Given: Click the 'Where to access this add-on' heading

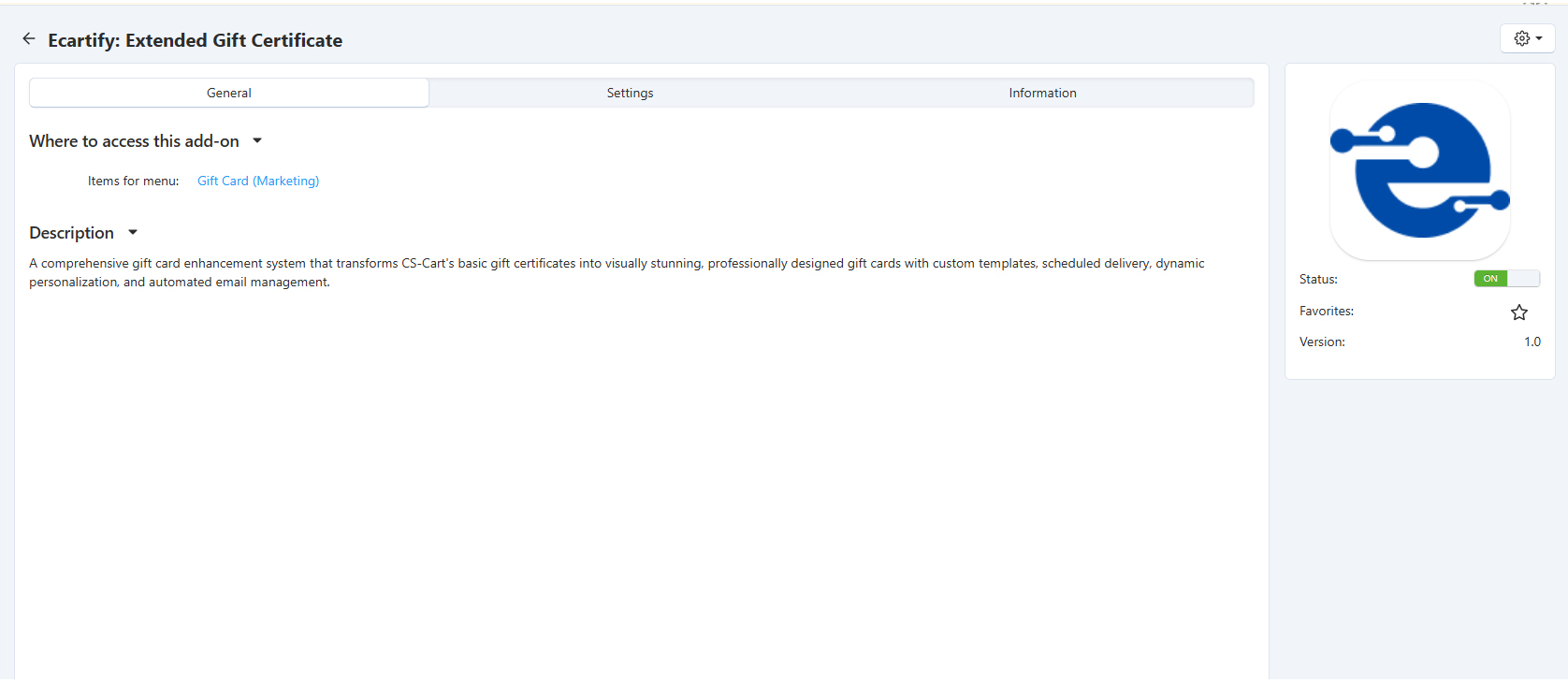Looking at the screenshot, I should tap(134, 141).
